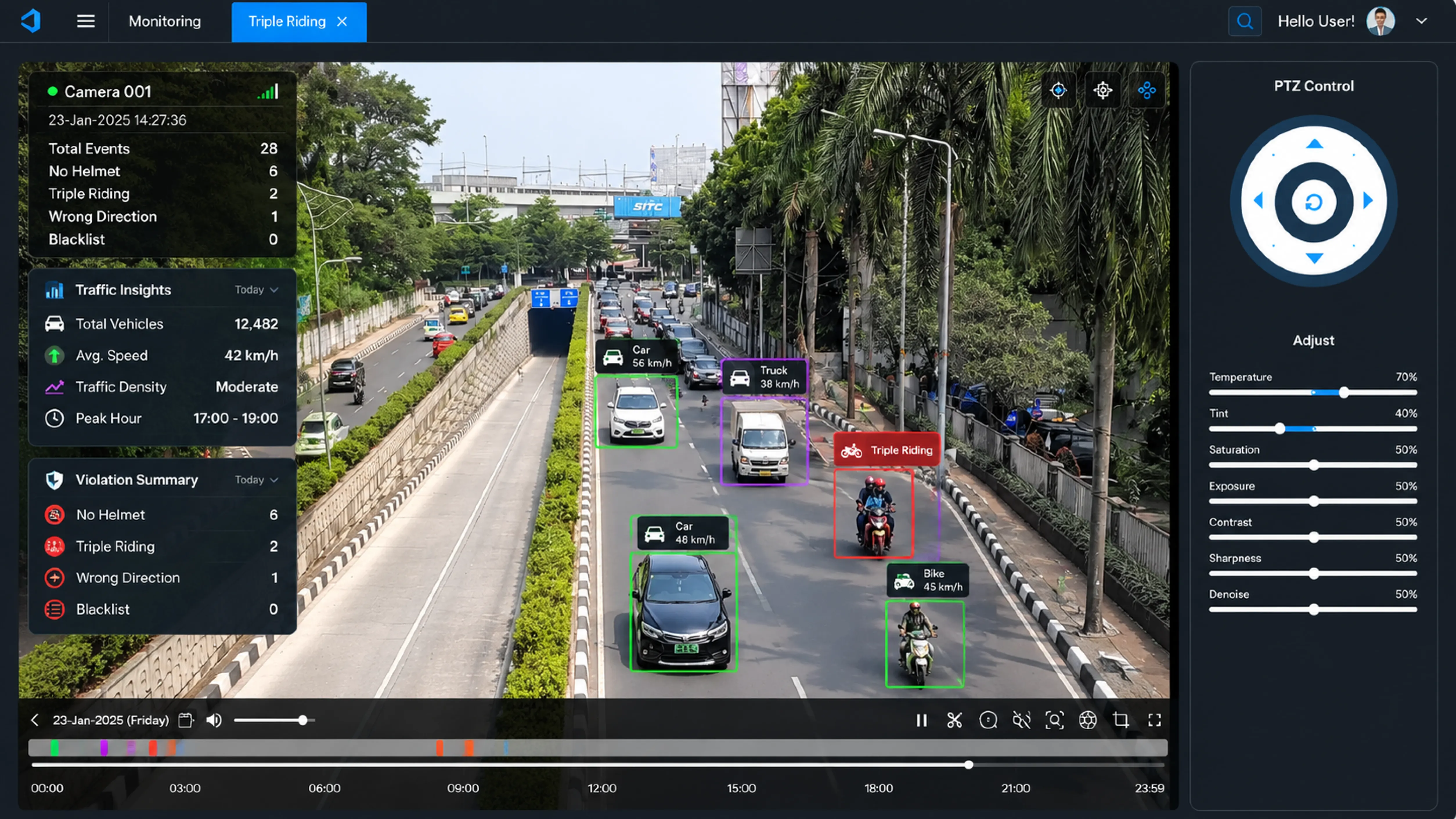
Task: Click the zoom region magnifier icon
Action: coord(1055,720)
